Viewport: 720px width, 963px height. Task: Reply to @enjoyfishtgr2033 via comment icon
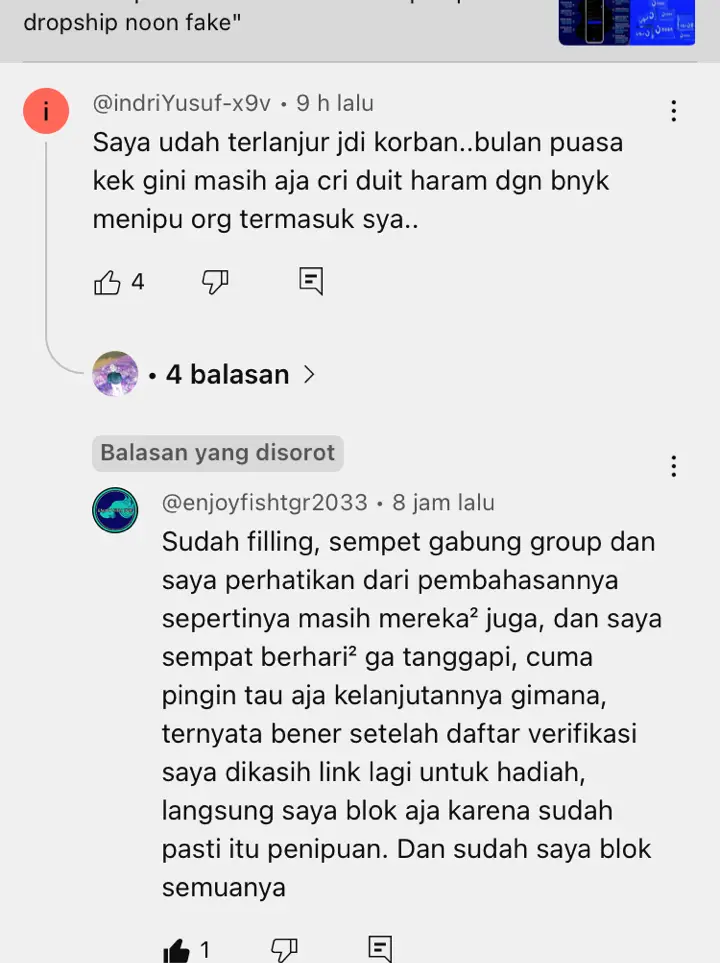(380, 949)
